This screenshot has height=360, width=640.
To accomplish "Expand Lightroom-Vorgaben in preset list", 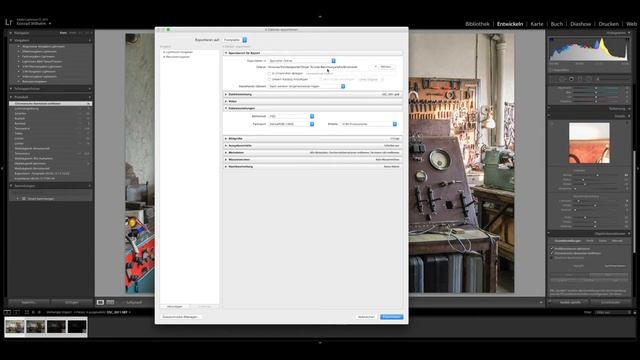I will point(164,52).
